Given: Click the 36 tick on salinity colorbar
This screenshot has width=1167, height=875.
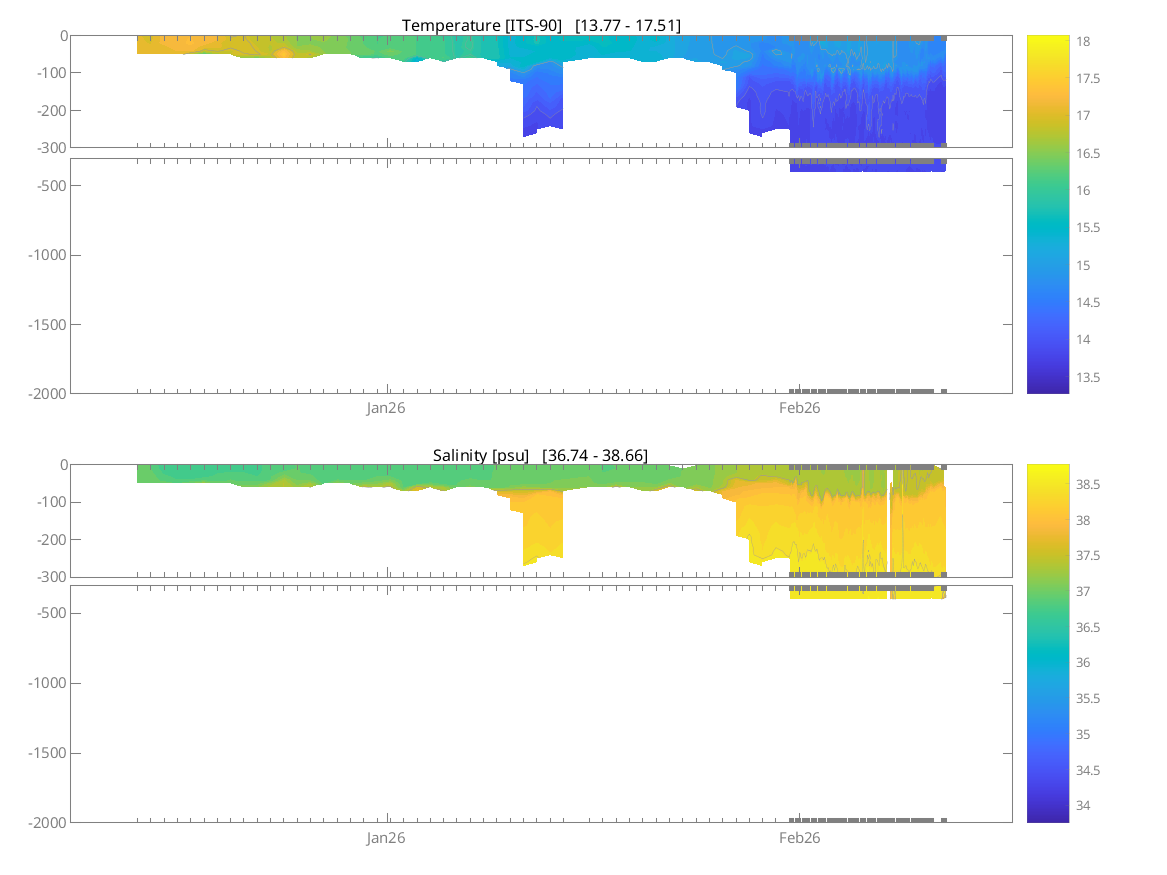Looking at the screenshot, I should (x=1047, y=663).
